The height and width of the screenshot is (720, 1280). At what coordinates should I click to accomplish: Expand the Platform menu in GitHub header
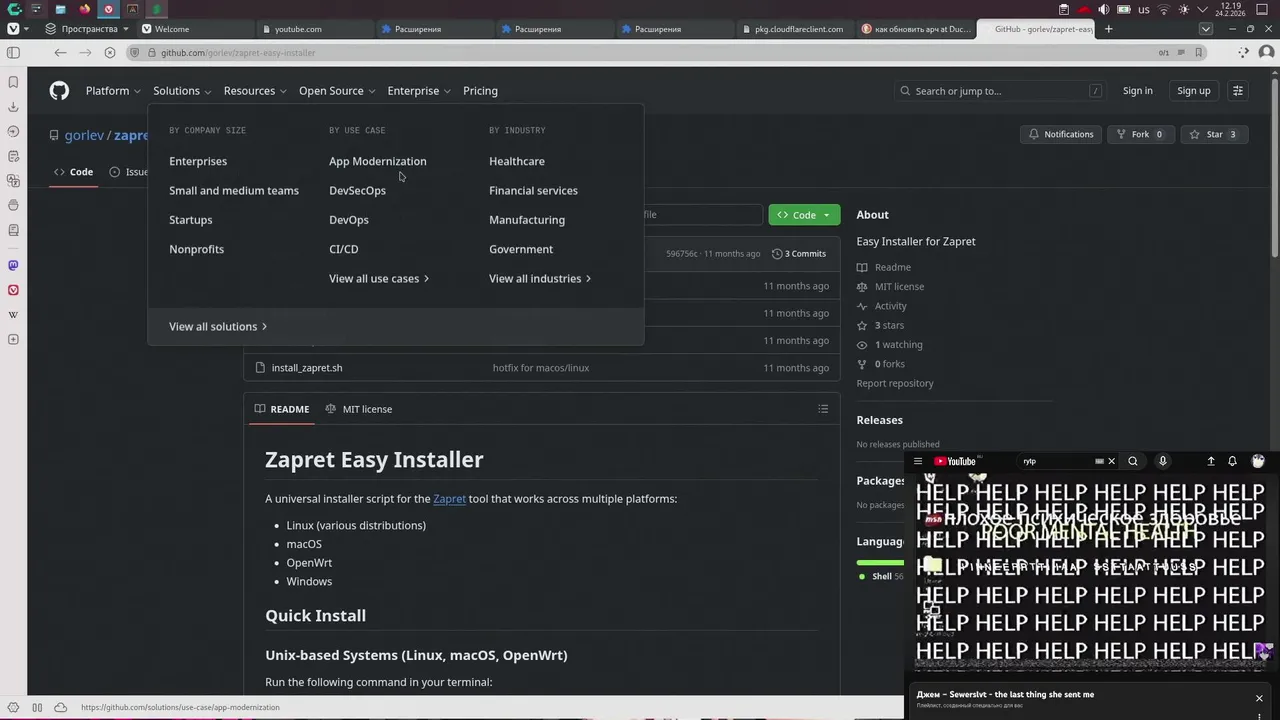113,91
